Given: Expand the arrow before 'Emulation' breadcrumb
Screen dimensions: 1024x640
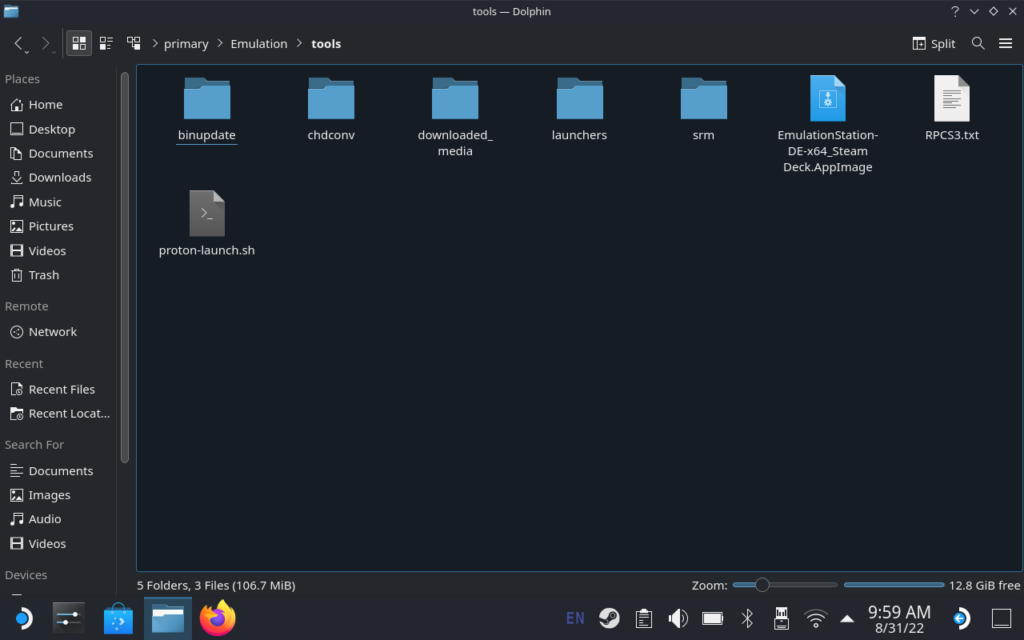Looking at the screenshot, I should (x=220, y=43).
